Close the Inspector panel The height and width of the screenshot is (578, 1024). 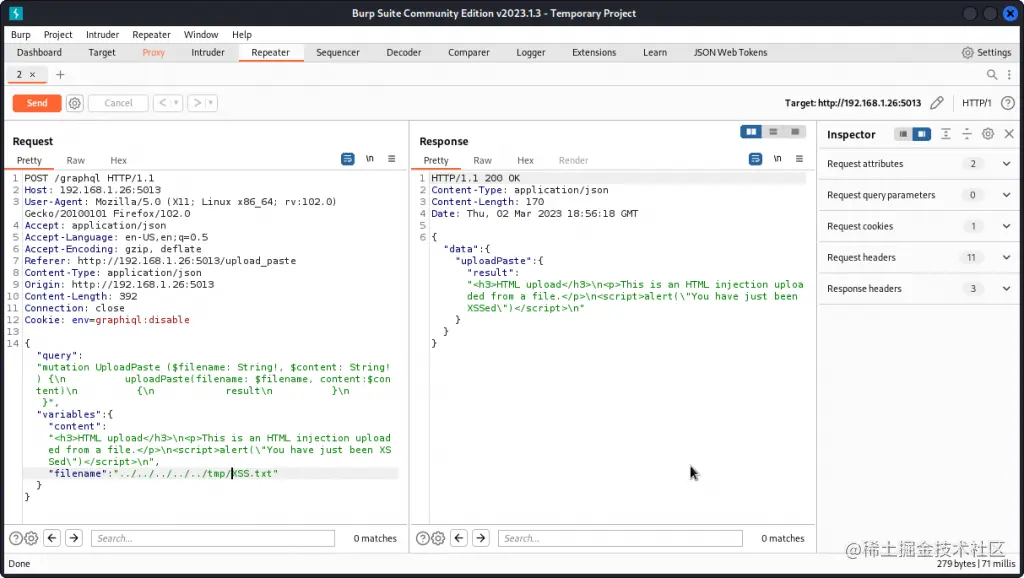[1009, 134]
